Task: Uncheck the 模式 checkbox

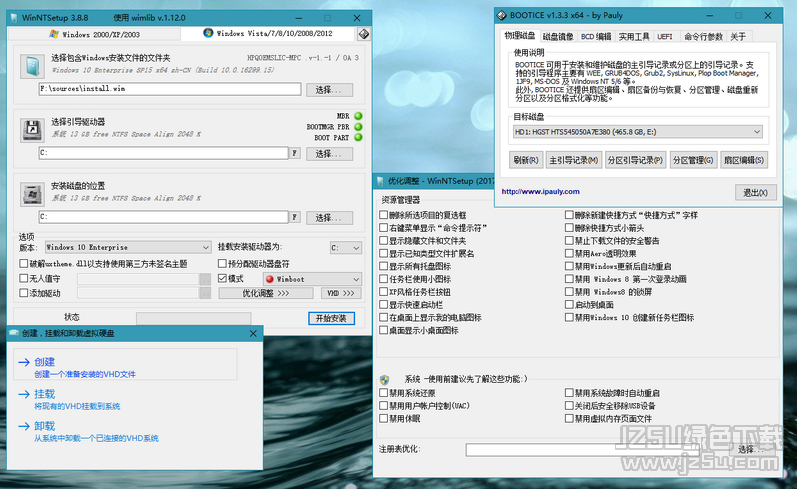Action: coord(222,278)
